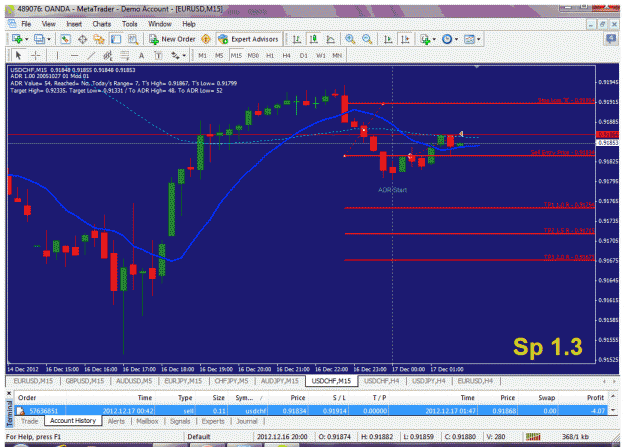Image resolution: width=625 pixels, height=447 pixels.
Task: Open the Profiles toolbar icon
Action: 39,39
